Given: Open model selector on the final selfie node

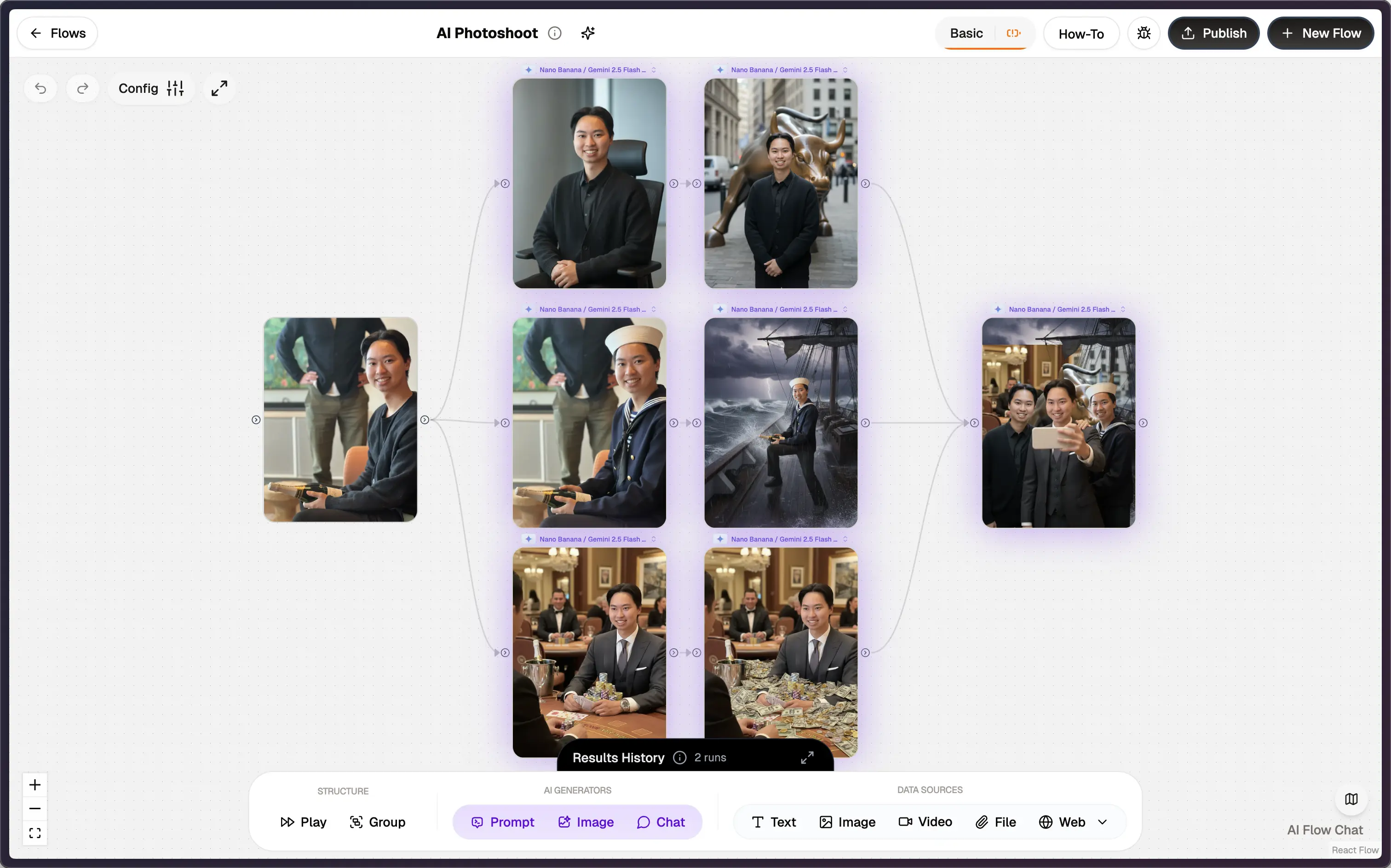Looking at the screenshot, I should (x=1122, y=309).
